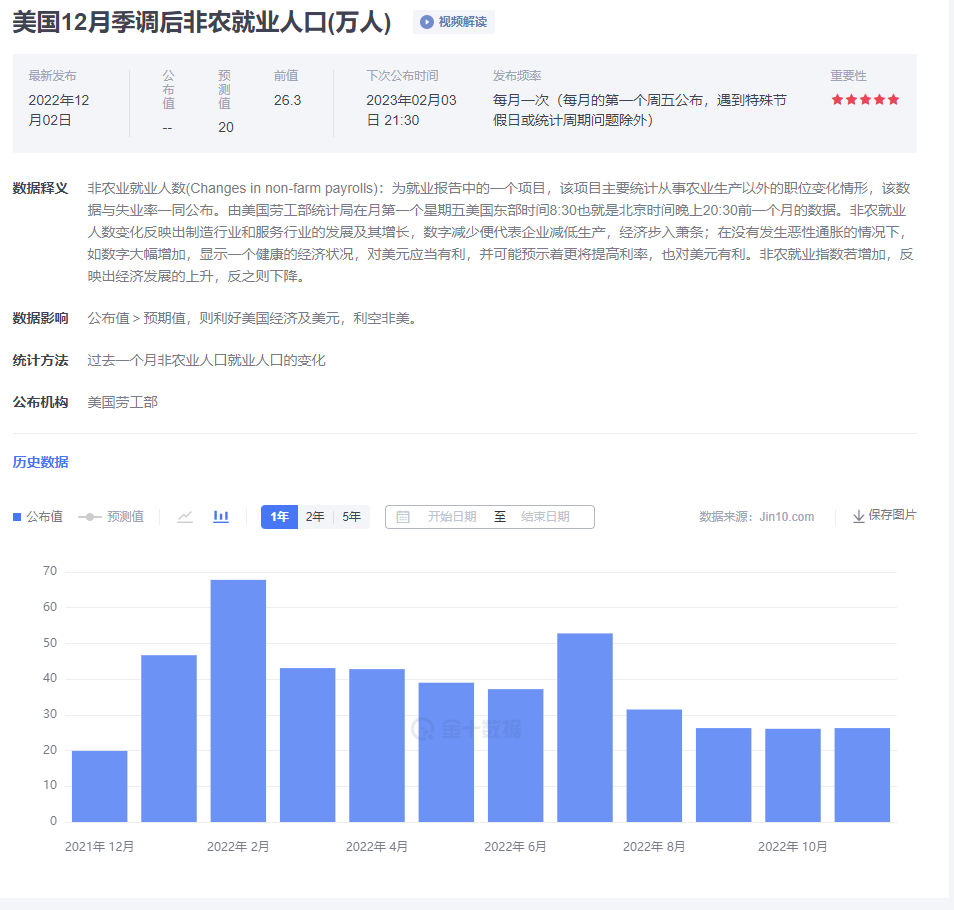Click the 统计方法 label
The image size is (954, 910).
coord(41,360)
